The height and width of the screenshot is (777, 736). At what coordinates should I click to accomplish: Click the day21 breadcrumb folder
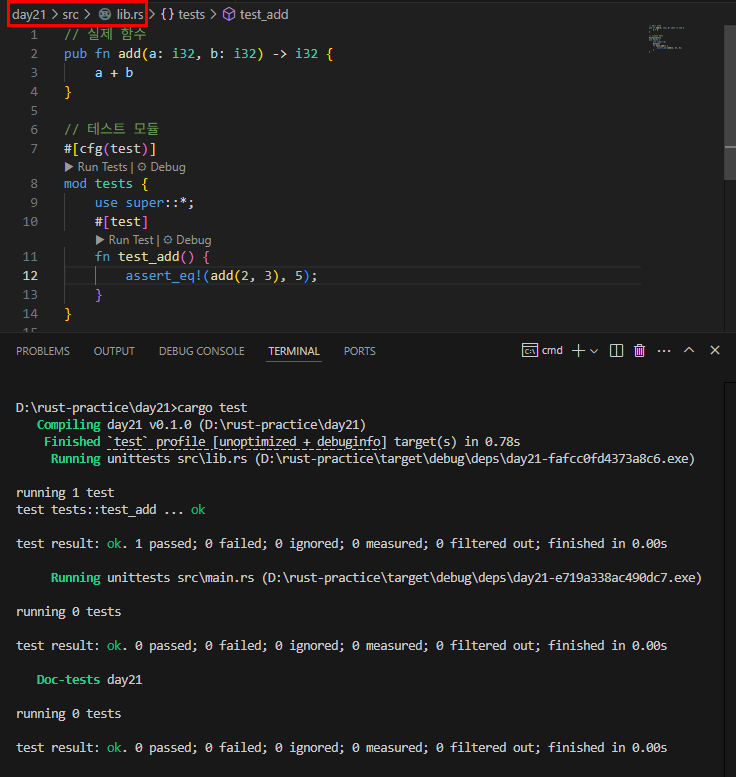click(x=29, y=14)
